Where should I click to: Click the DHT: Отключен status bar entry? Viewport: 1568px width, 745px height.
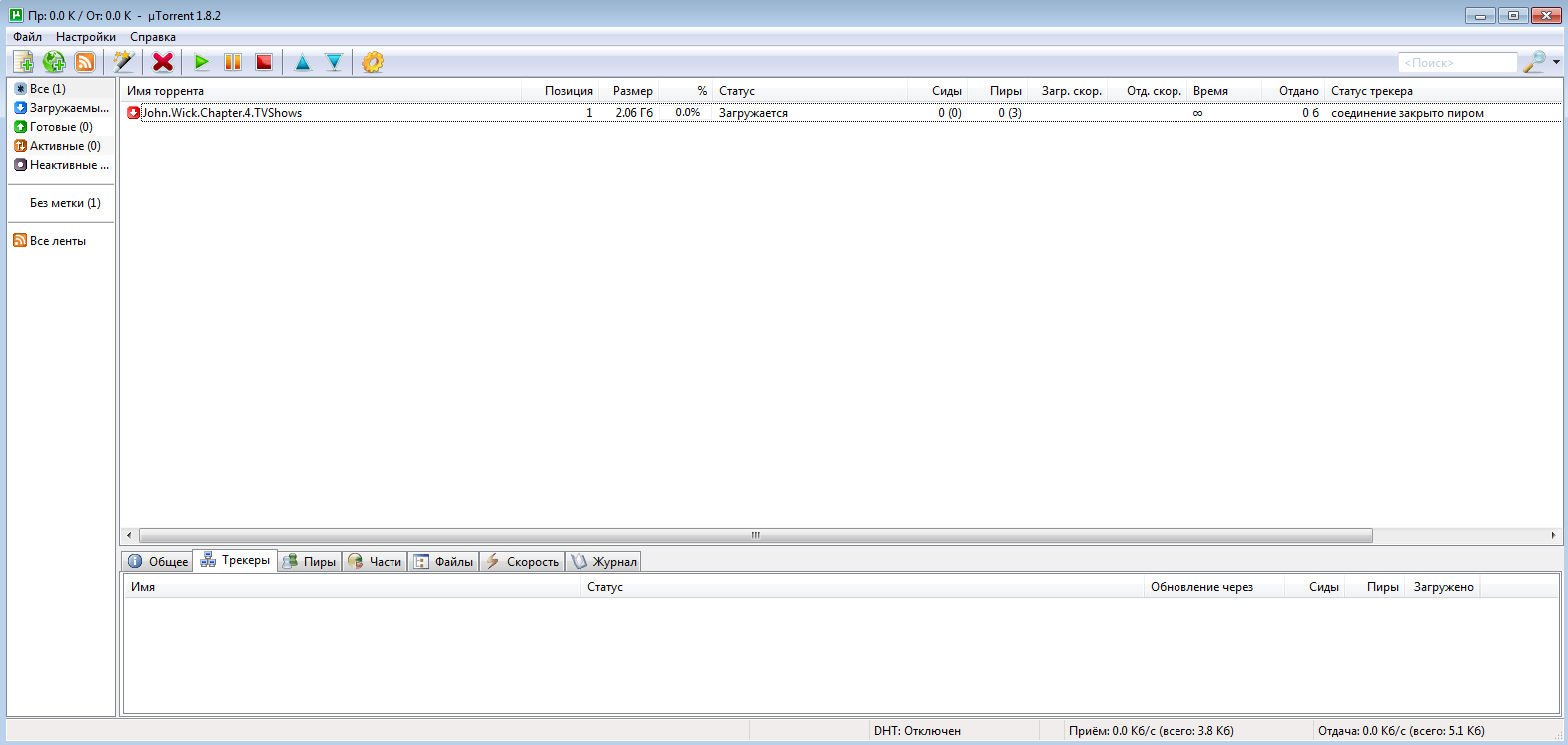pos(917,731)
